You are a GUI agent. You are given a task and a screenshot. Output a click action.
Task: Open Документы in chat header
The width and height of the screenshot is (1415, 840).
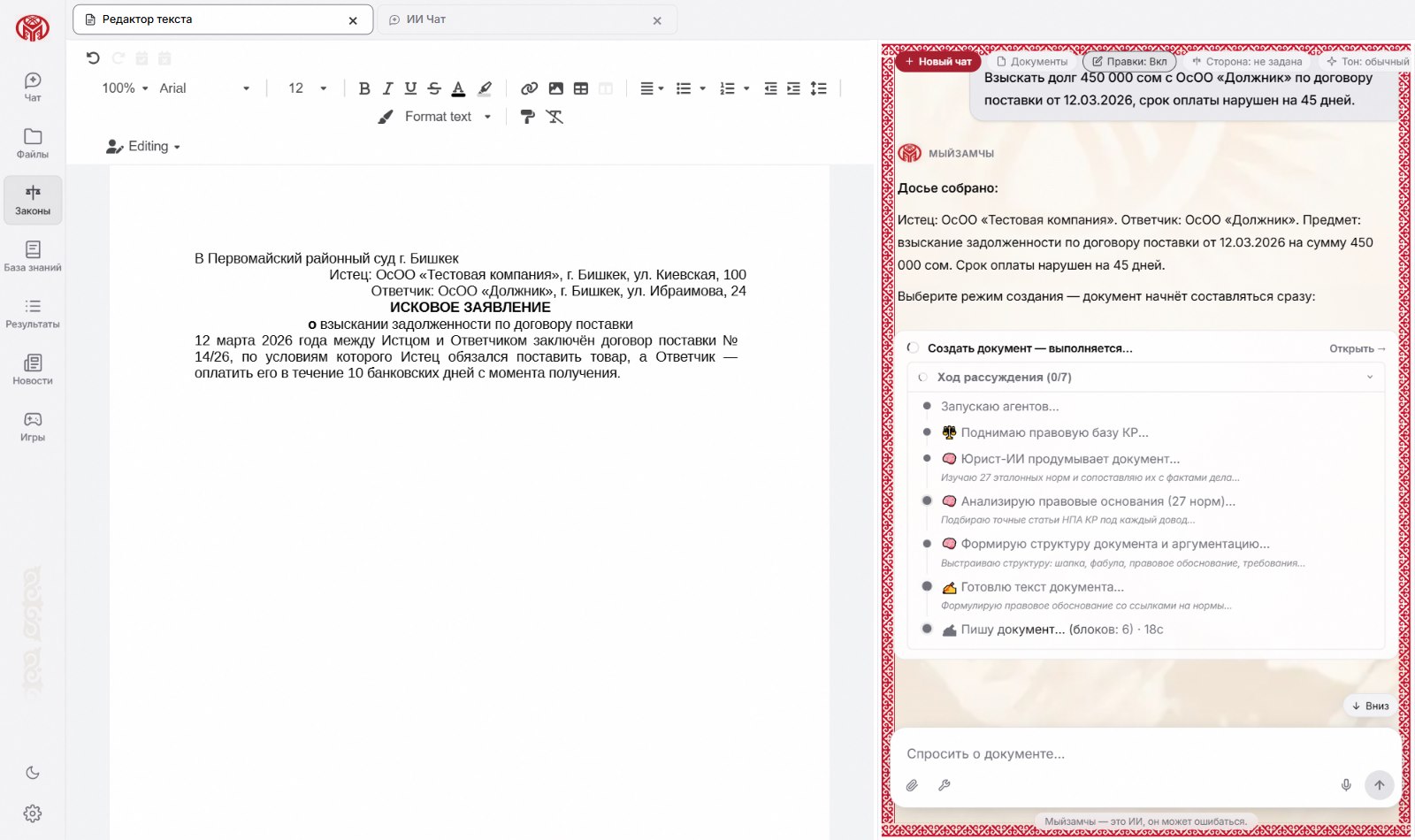click(x=1032, y=62)
